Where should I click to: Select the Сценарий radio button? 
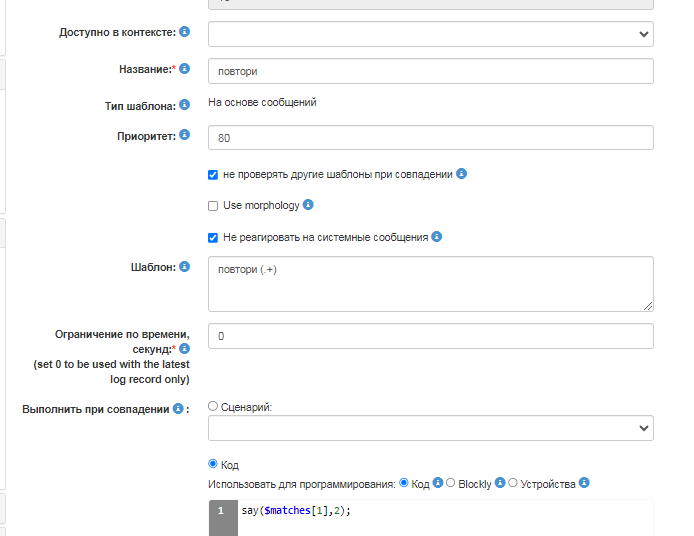pos(213,406)
